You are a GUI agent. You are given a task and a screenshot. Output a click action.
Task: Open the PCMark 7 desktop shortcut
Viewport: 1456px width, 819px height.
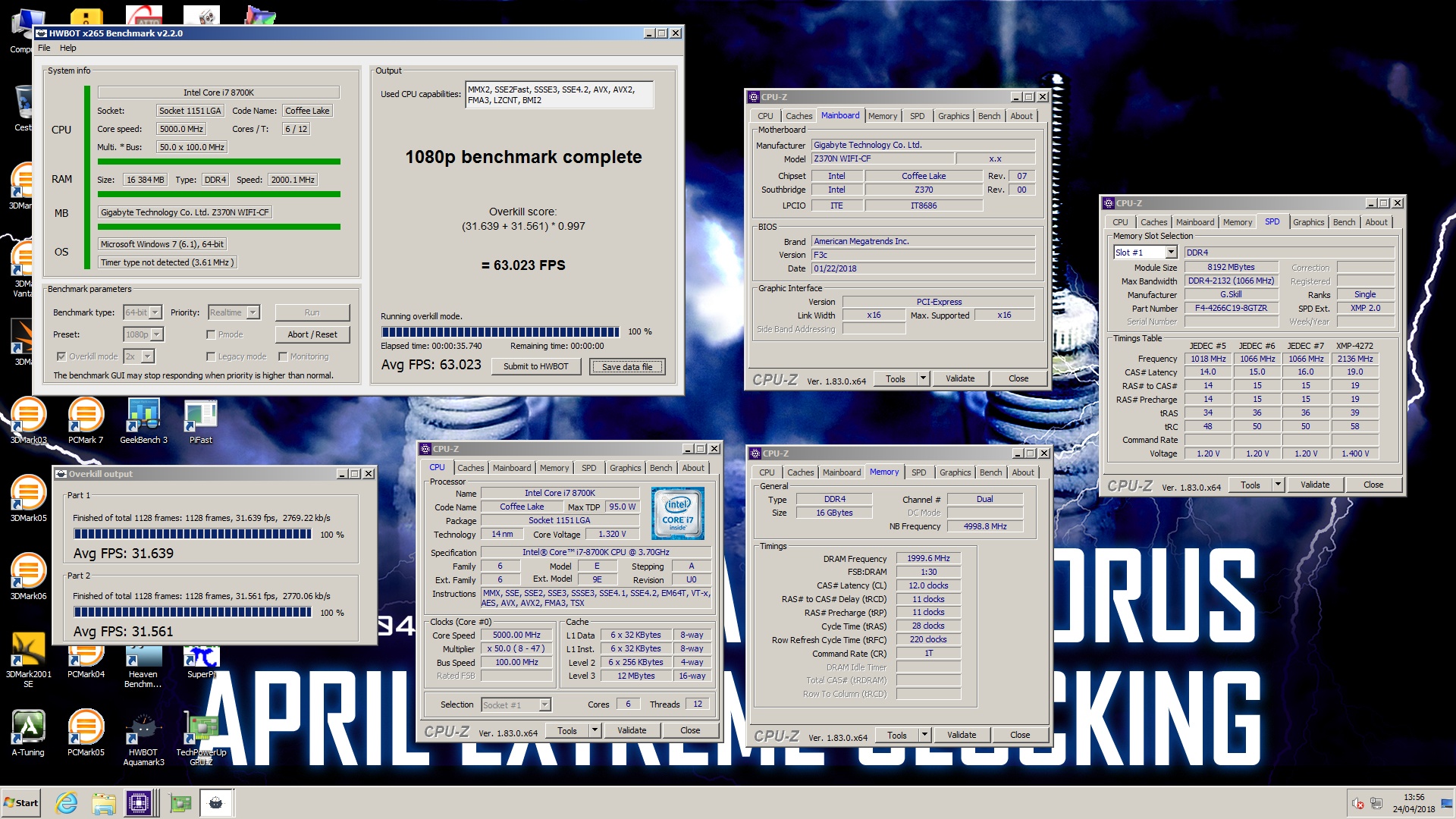(86, 420)
